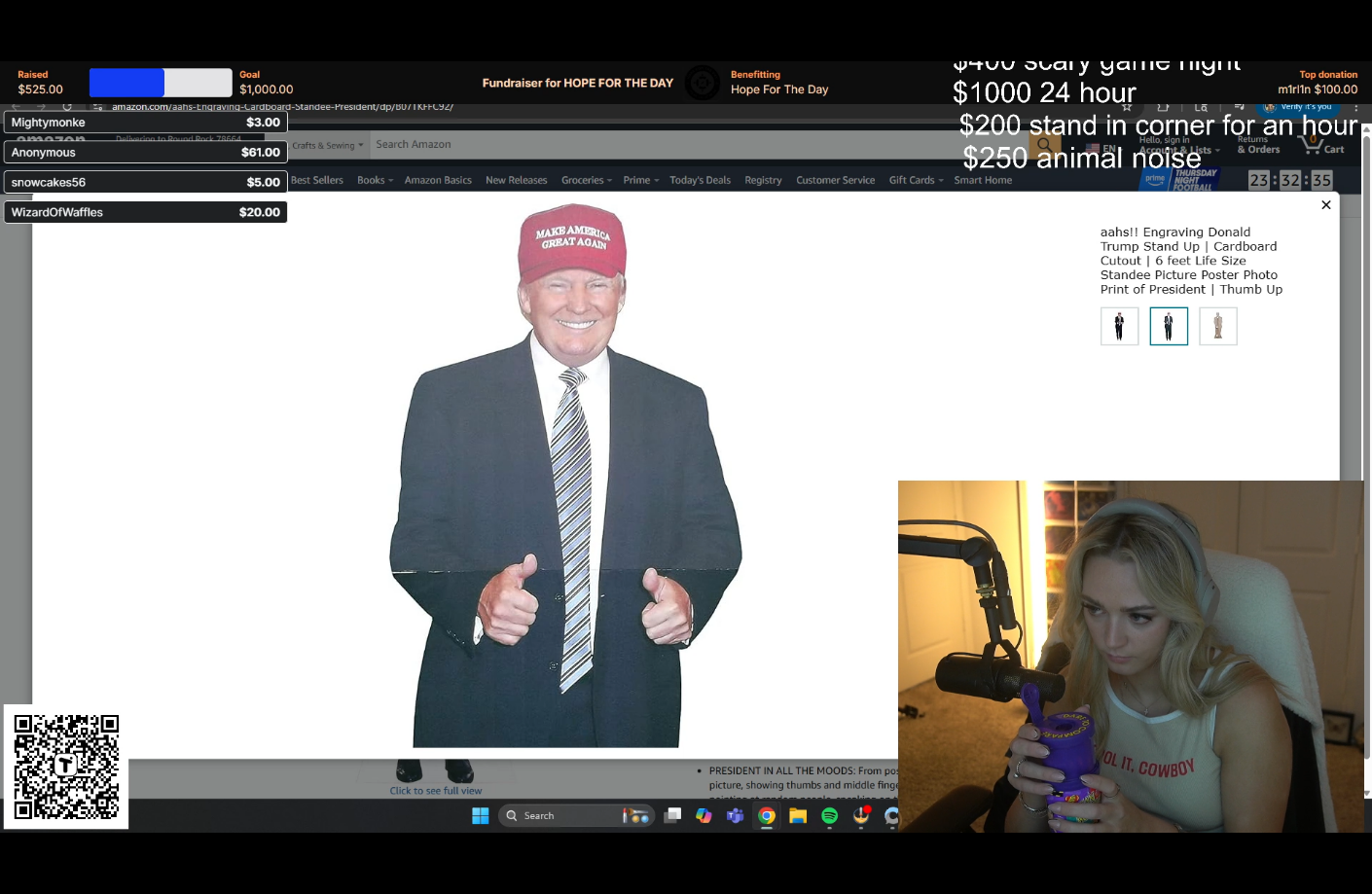Open Smart Home in the nav bar
1372x894 pixels.
click(x=983, y=180)
